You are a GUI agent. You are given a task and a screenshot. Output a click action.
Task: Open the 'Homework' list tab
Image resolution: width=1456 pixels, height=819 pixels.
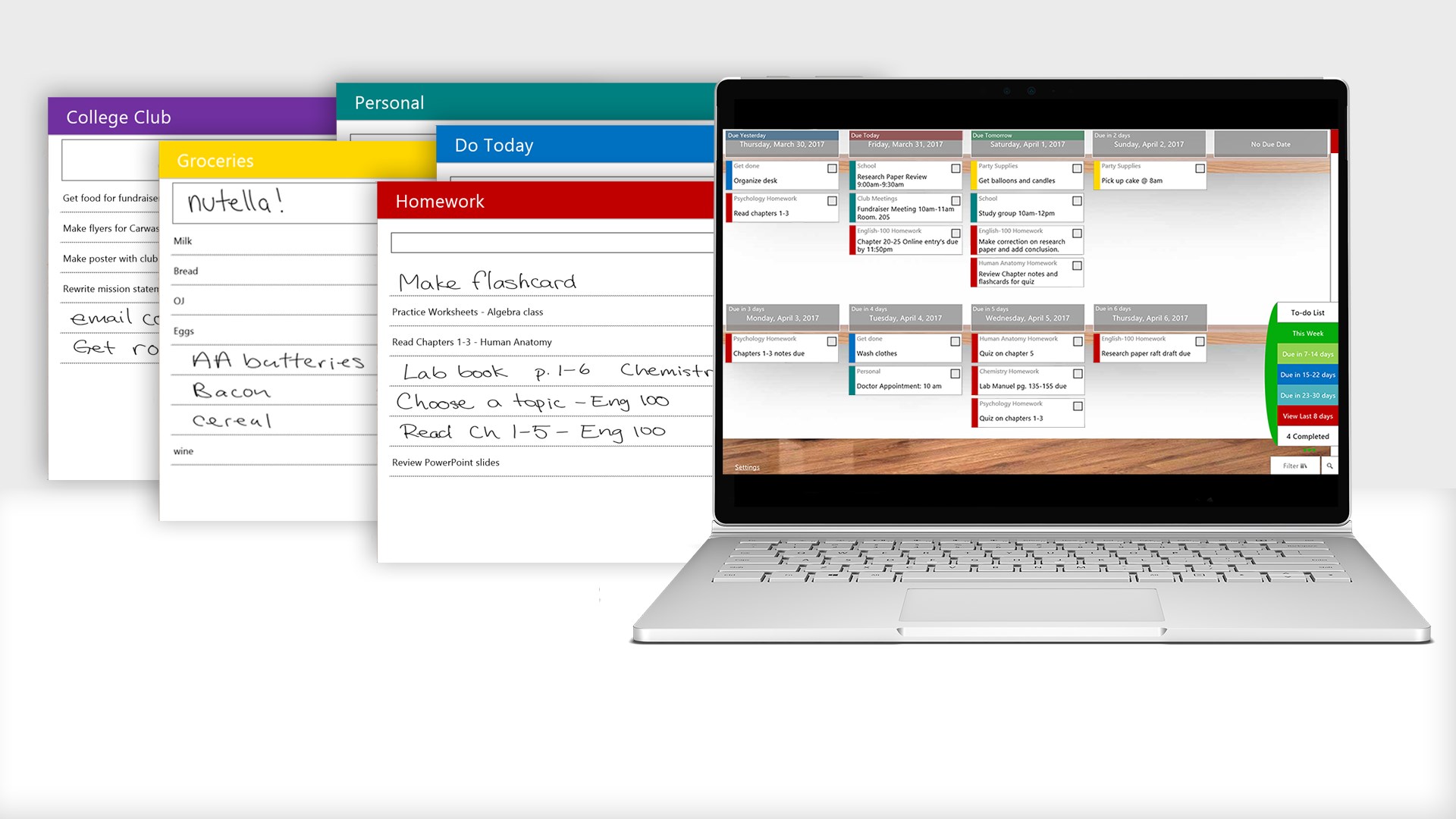click(x=440, y=200)
